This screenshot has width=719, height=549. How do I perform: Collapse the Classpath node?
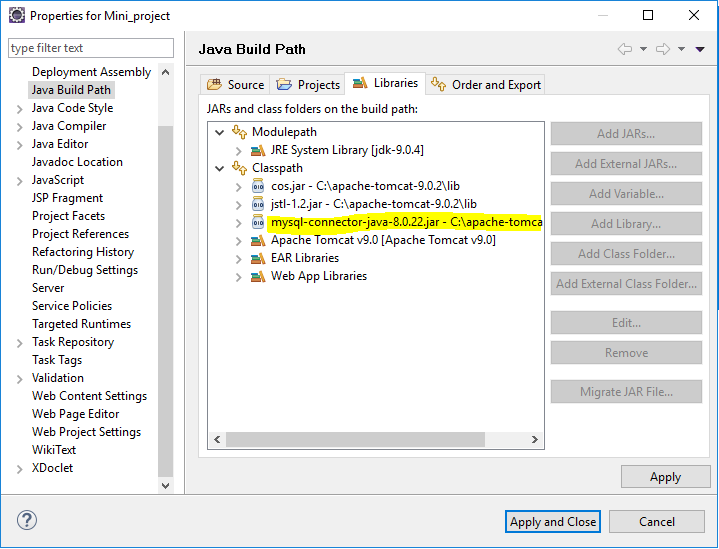(220, 168)
